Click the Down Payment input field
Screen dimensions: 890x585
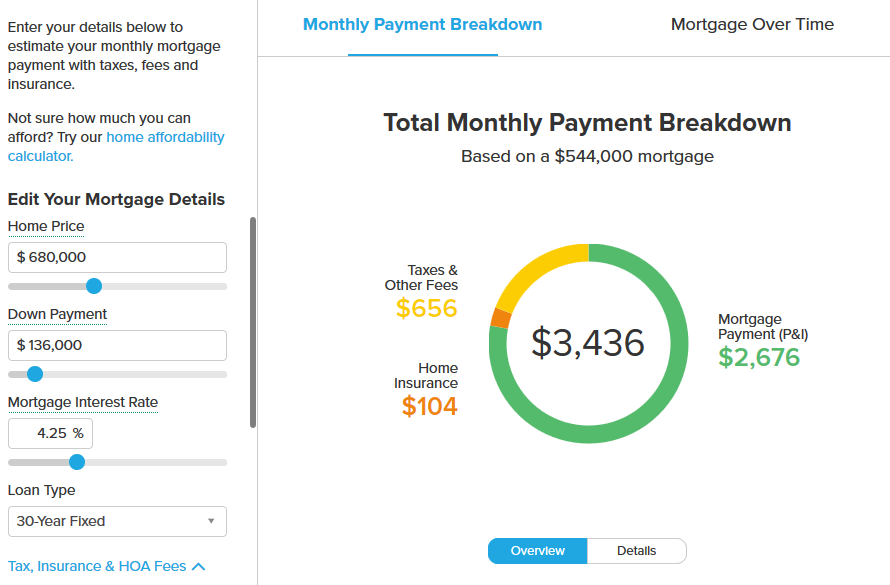point(117,346)
